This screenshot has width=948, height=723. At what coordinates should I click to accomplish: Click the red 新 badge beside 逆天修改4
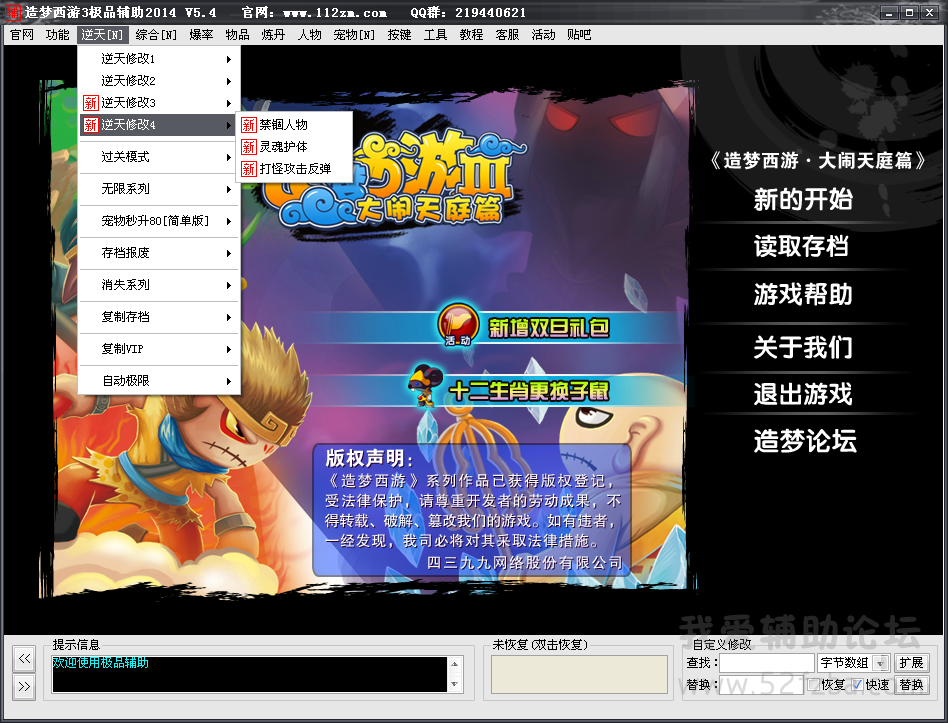(x=91, y=125)
